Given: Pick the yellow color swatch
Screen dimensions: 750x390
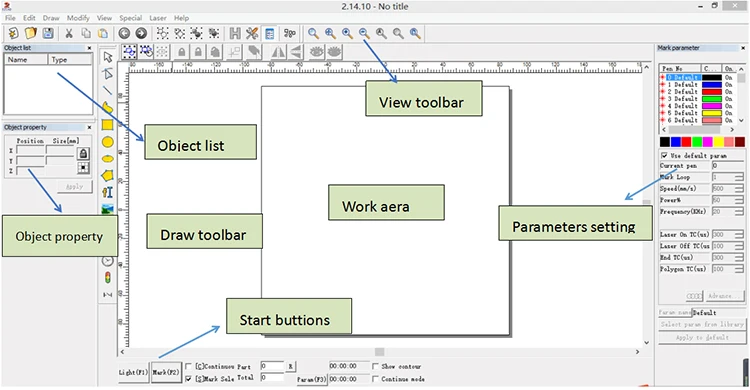Looking at the screenshot, I should click(x=718, y=142).
